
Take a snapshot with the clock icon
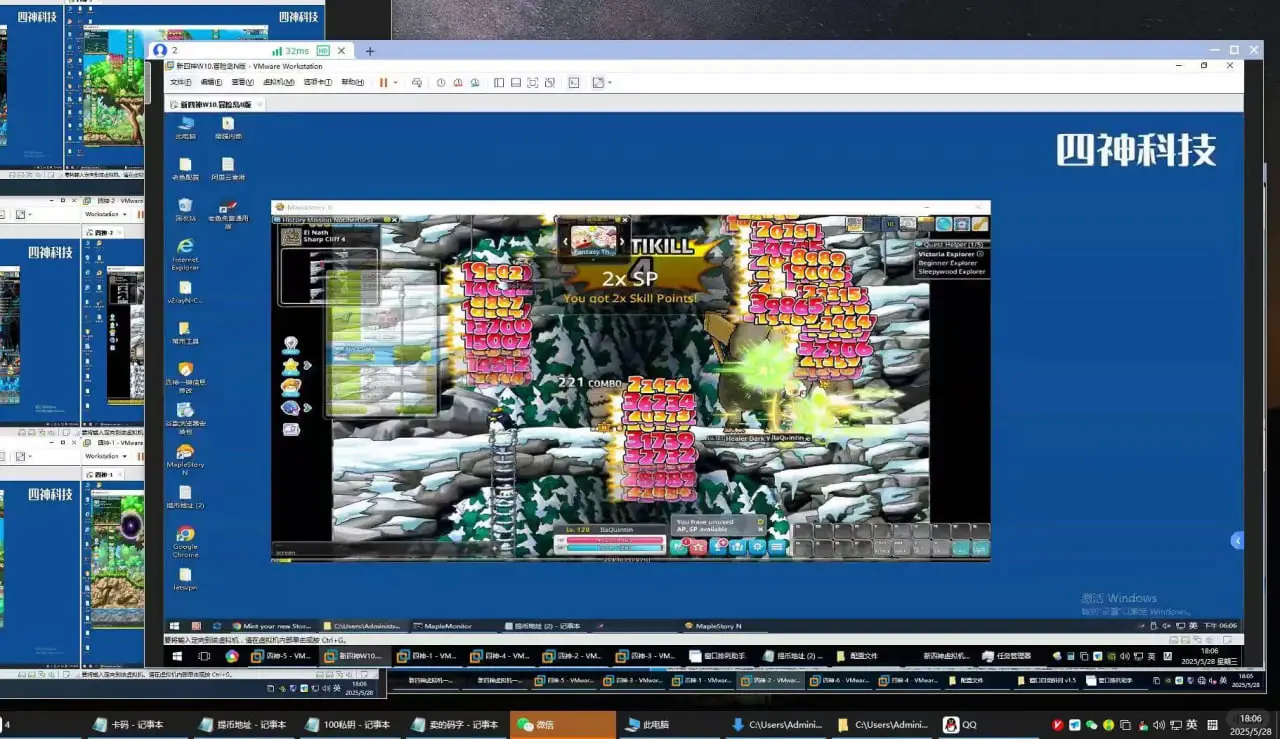tap(441, 83)
